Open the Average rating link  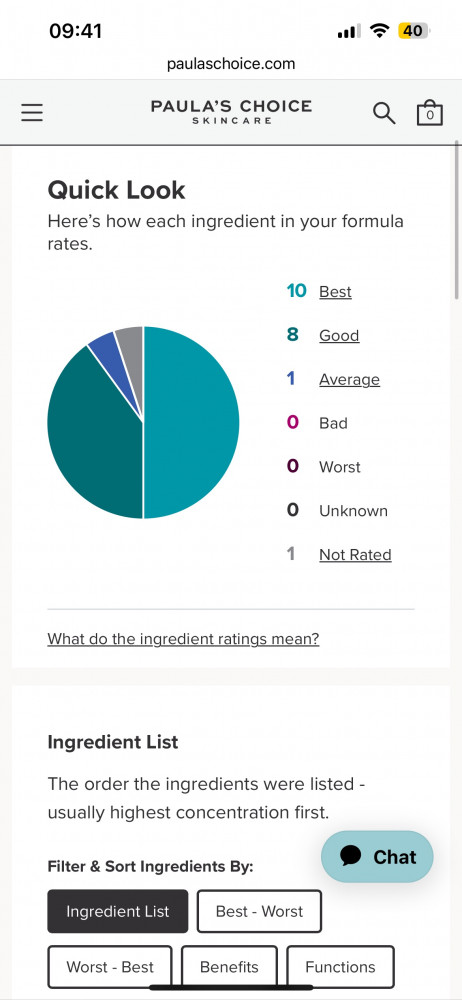[349, 379]
